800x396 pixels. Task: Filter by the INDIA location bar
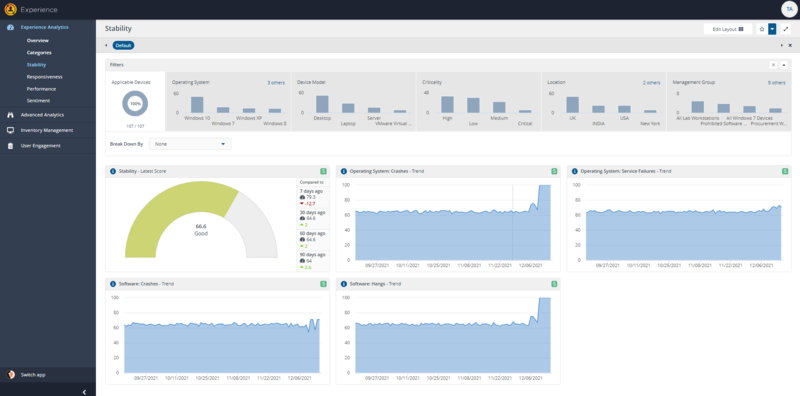(x=598, y=109)
